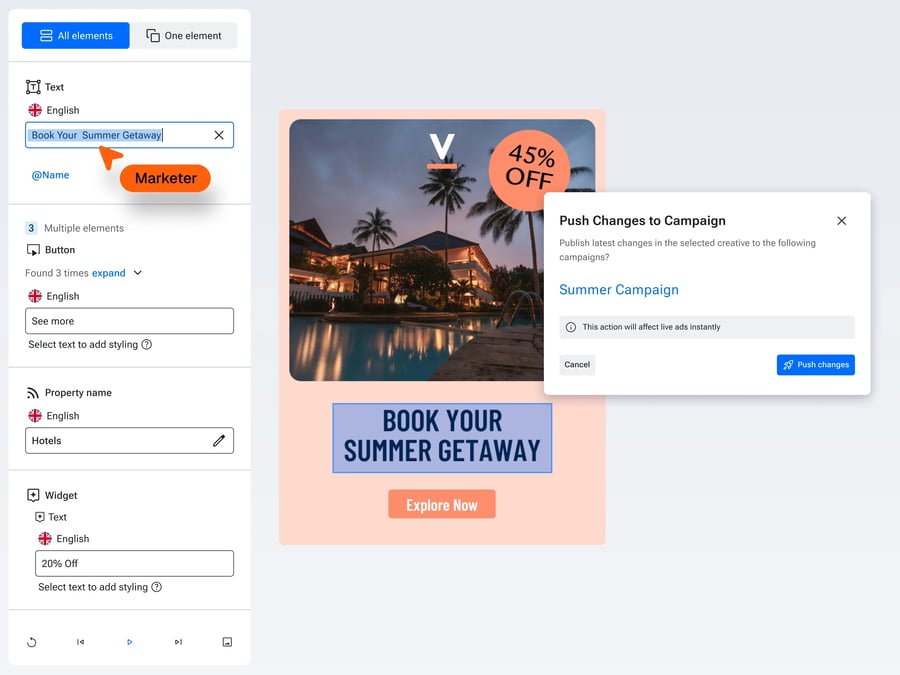The height and width of the screenshot is (675, 900).
Task: Click help icon beside widget styling hint
Action: (157, 587)
